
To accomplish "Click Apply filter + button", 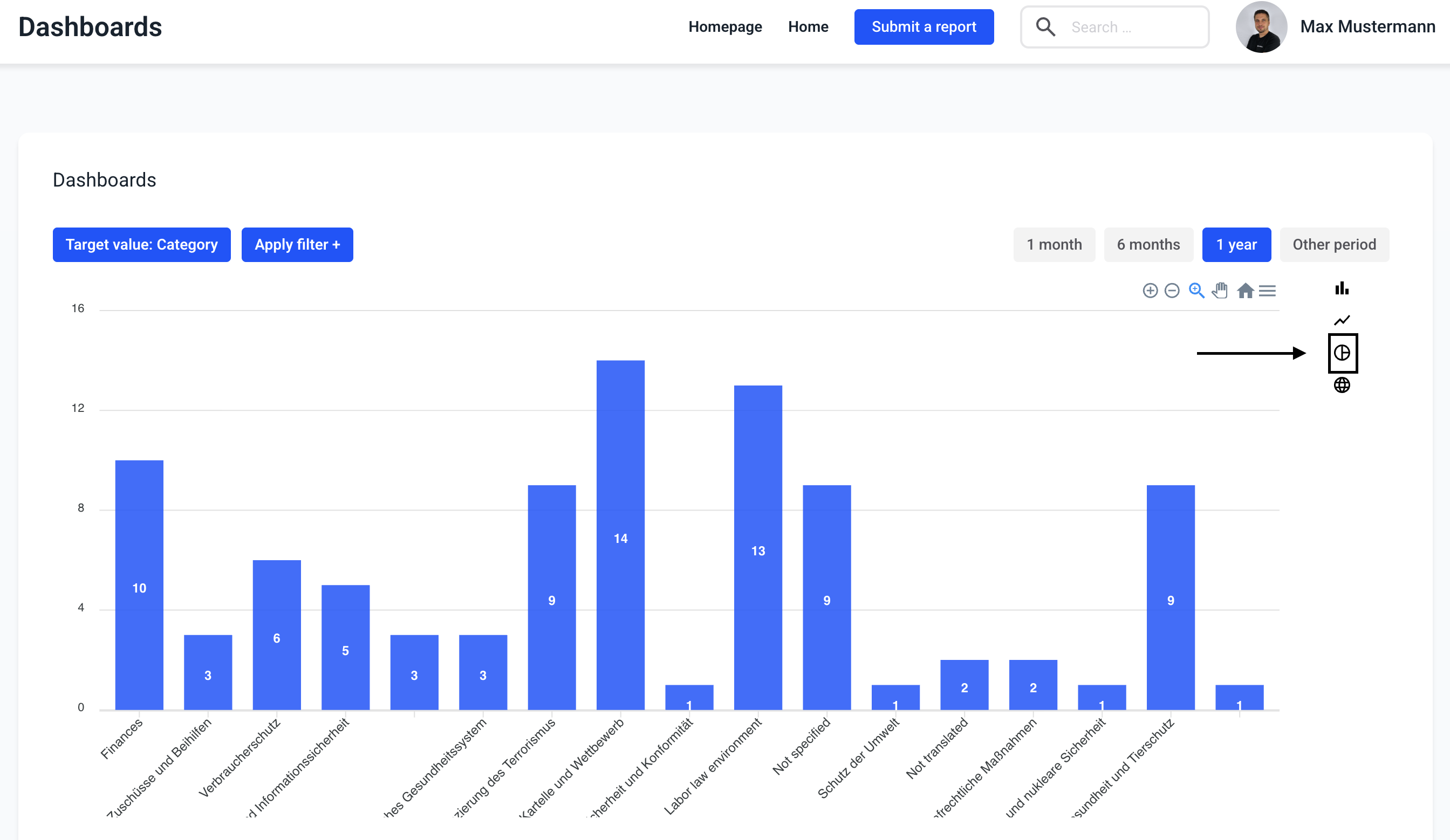I will tap(297, 244).
